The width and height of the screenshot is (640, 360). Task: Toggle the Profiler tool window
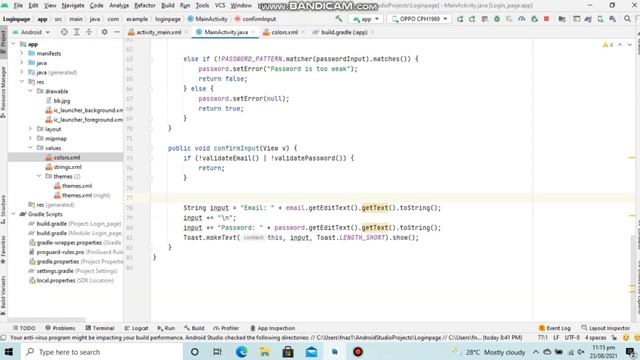[x=226, y=328]
